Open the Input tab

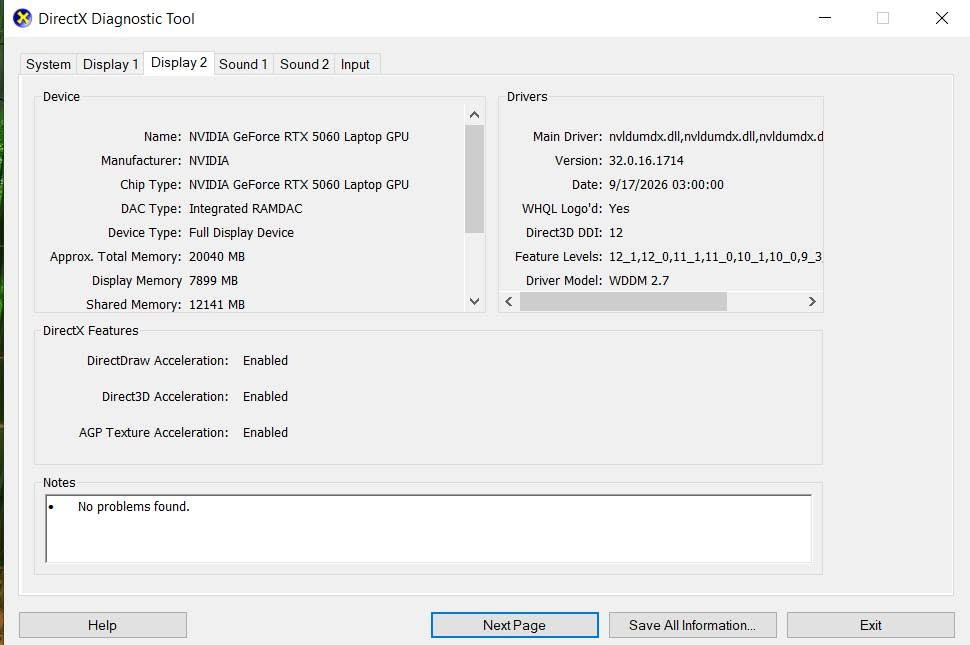355,64
